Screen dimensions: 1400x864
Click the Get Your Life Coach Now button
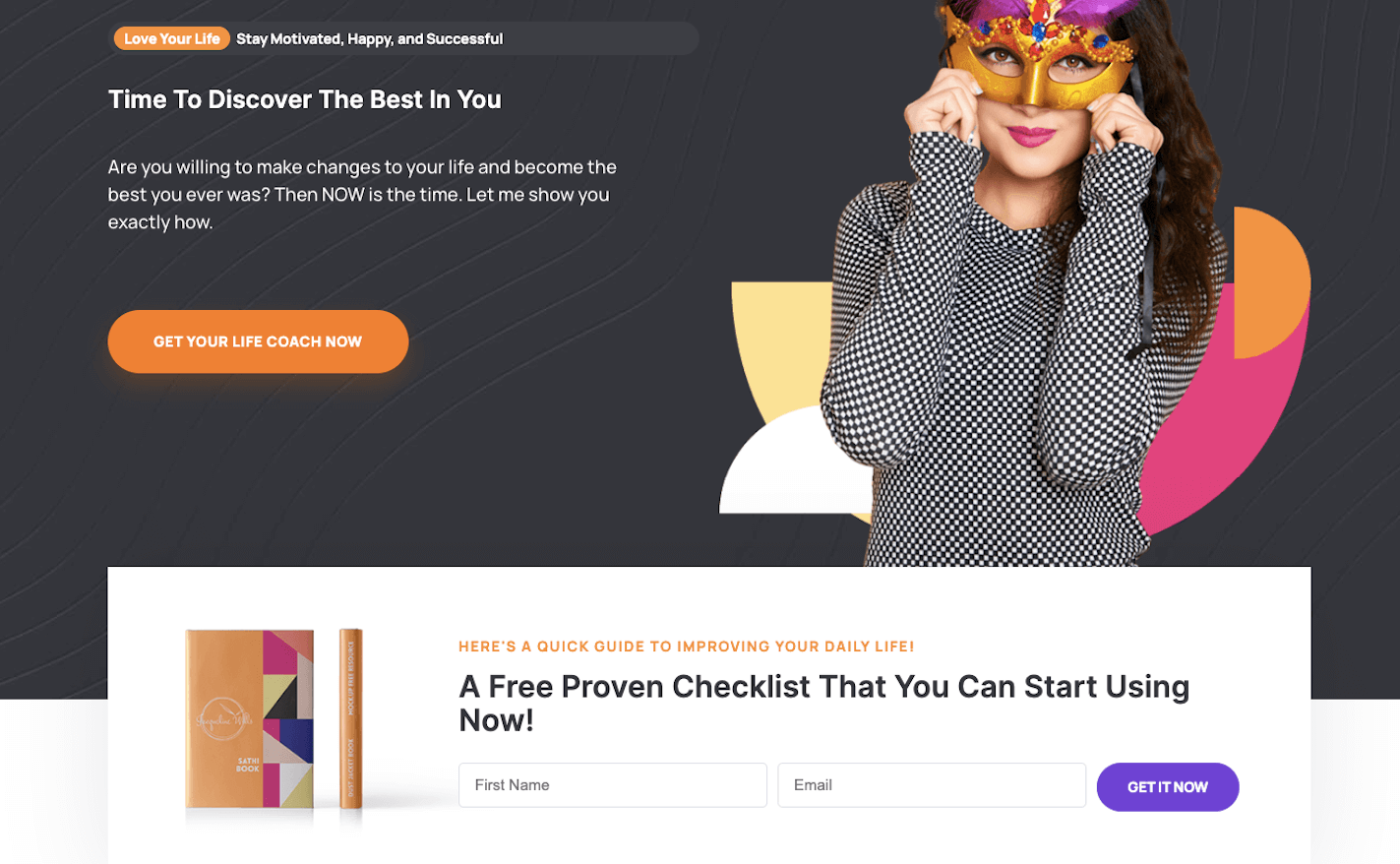click(x=258, y=341)
